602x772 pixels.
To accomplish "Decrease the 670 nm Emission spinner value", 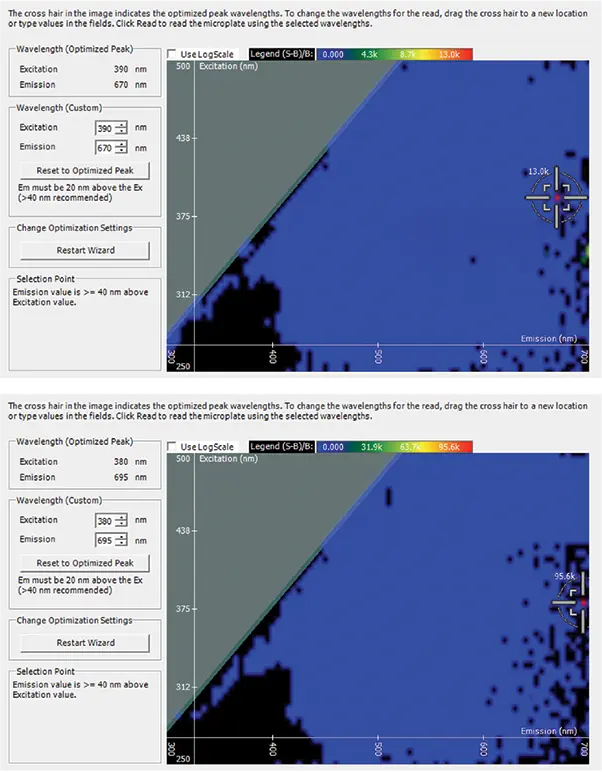I will point(121,151).
